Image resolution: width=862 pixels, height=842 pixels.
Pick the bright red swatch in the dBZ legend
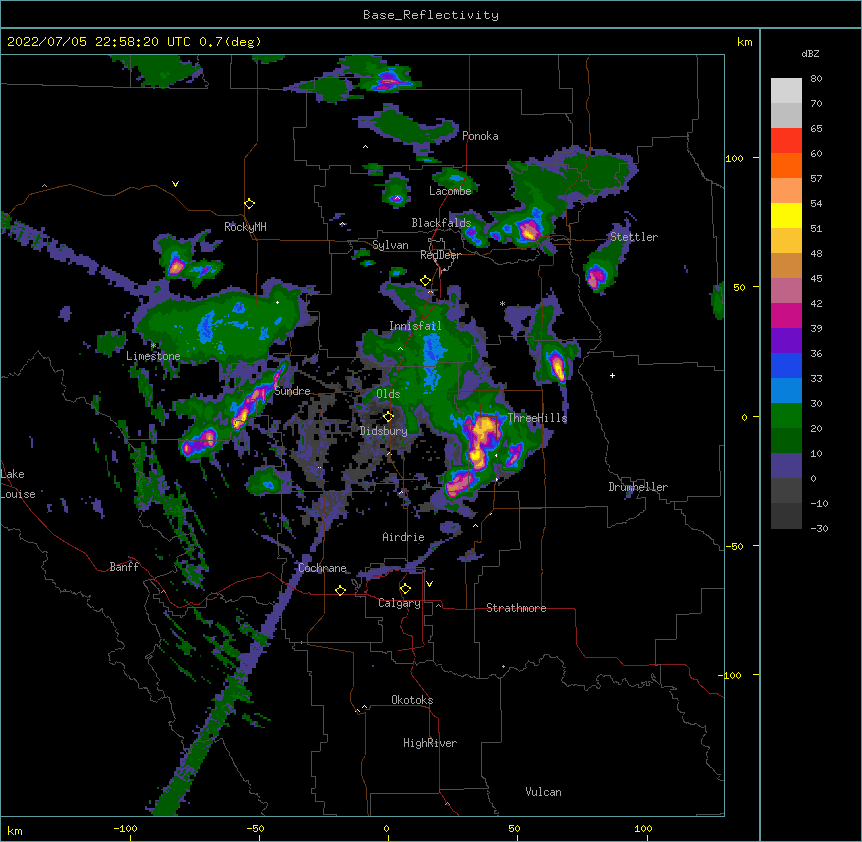click(x=786, y=141)
